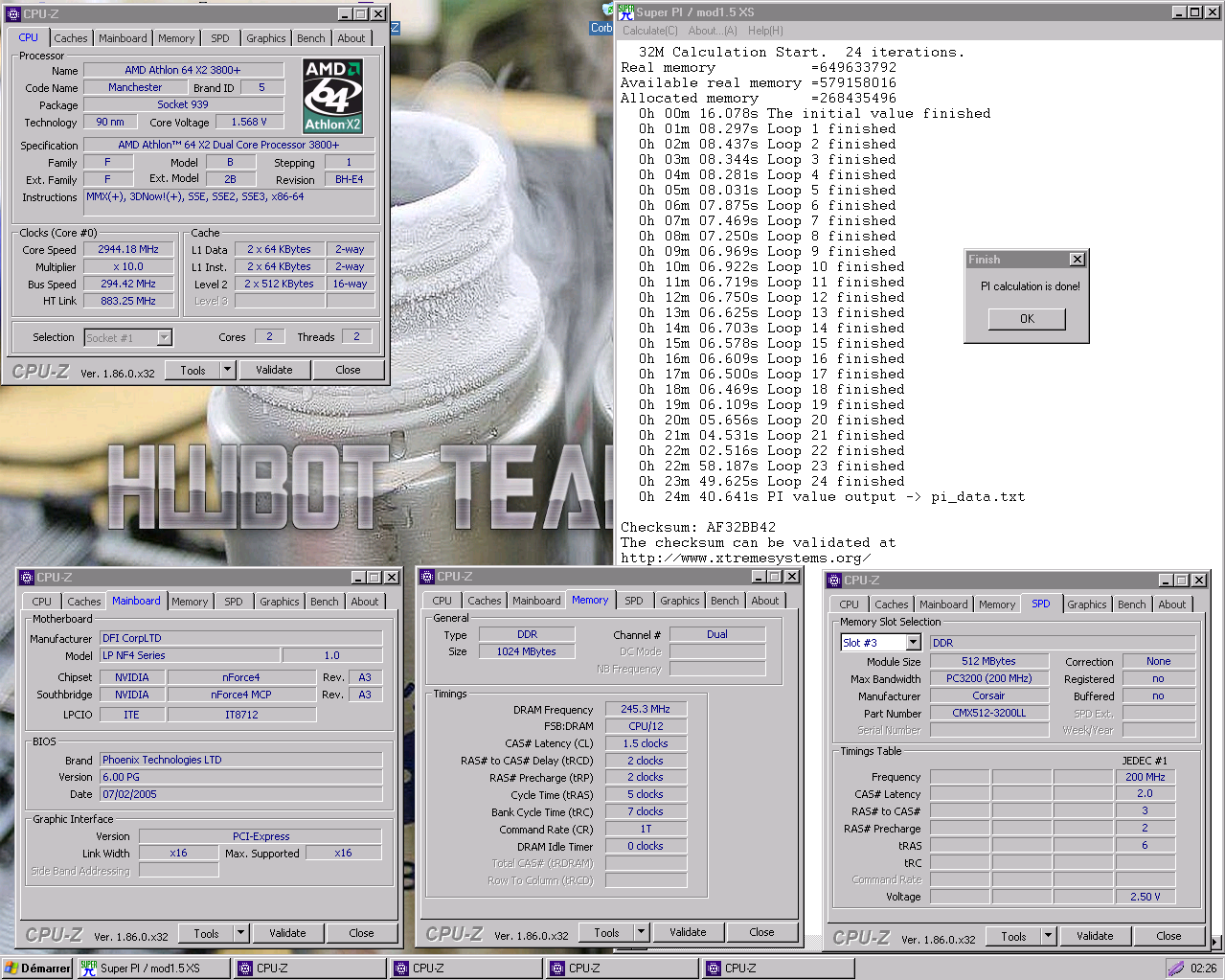Click the FSB:DRAM value CPU/12
Viewport: 1225px width, 980px height.
pyautogui.click(x=646, y=727)
